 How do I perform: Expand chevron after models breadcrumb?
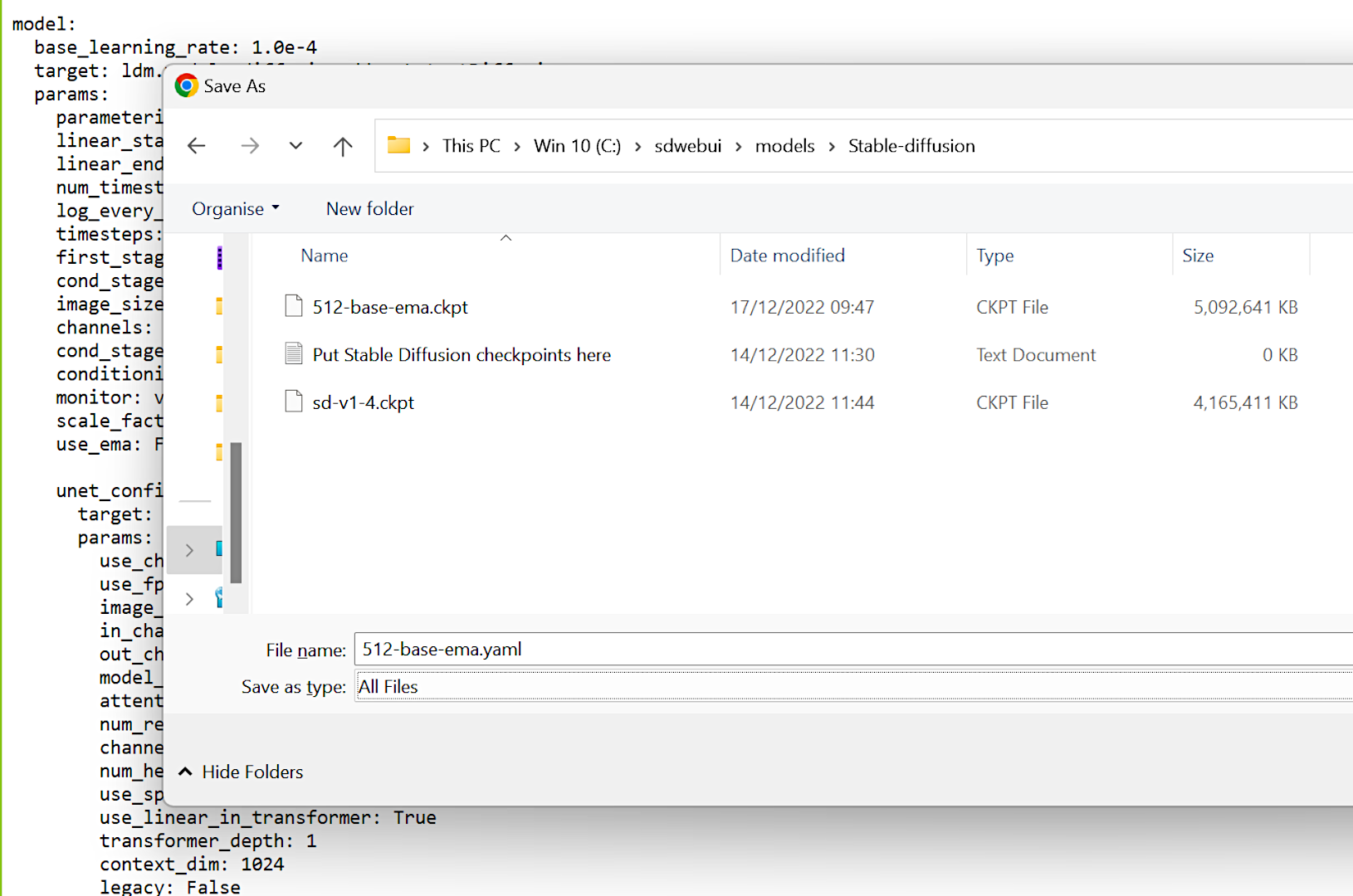click(x=832, y=147)
